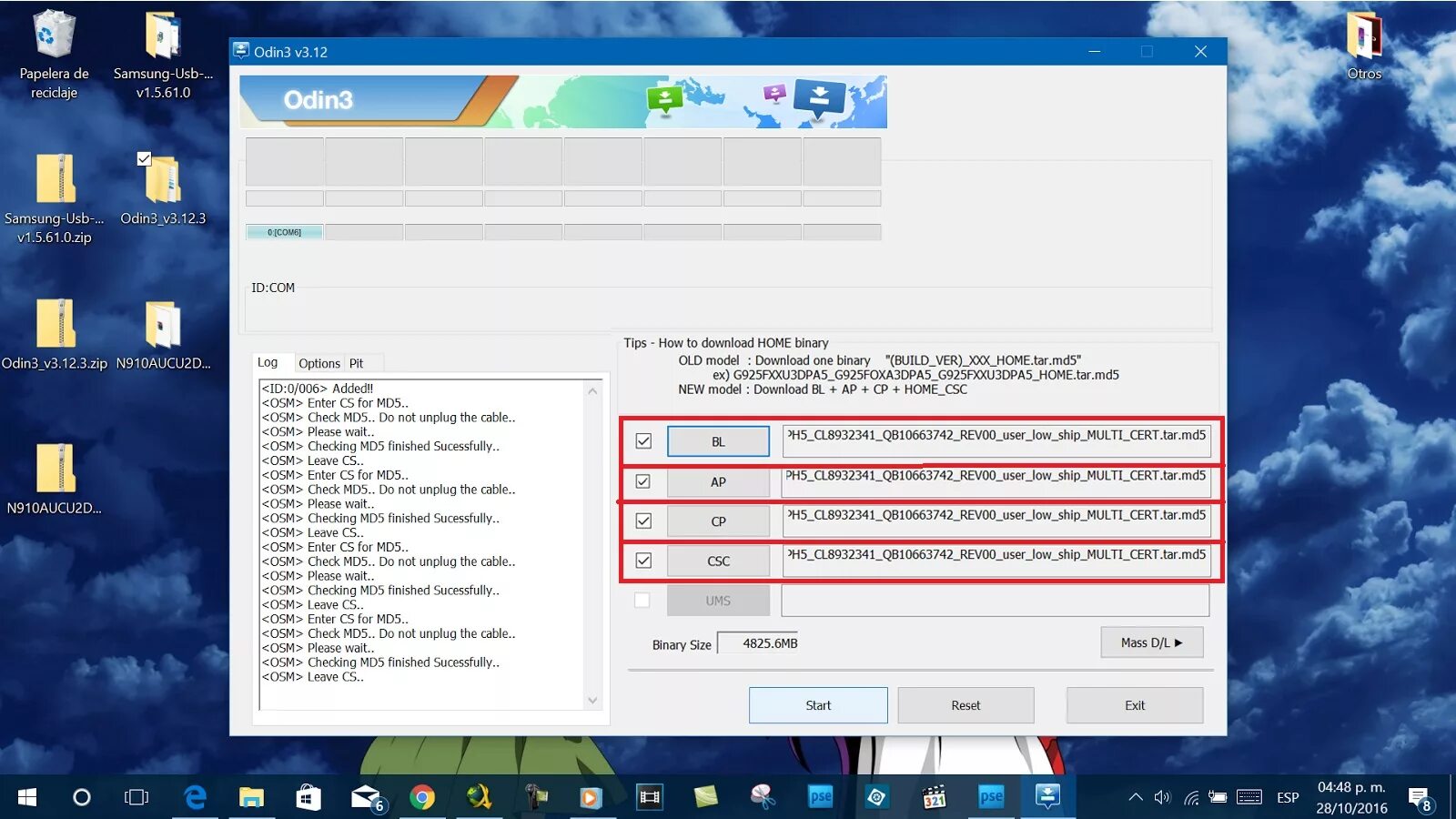Image resolution: width=1456 pixels, height=819 pixels.
Task: Toggle selection checkbox on Odin3_v3.12.3 folder
Action: (x=144, y=158)
